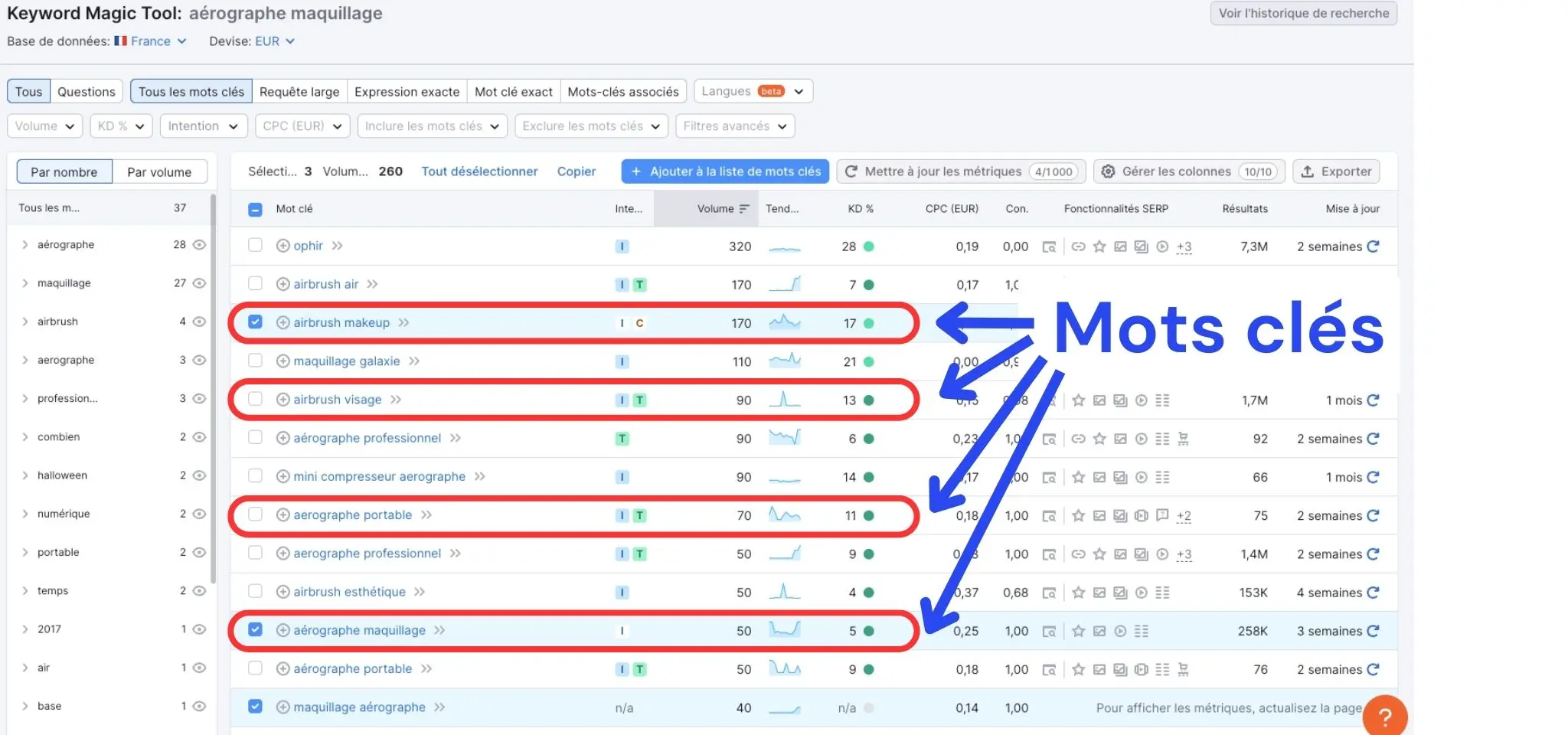
Task: Open the Langues beta dropdown
Action: pos(753,91)
